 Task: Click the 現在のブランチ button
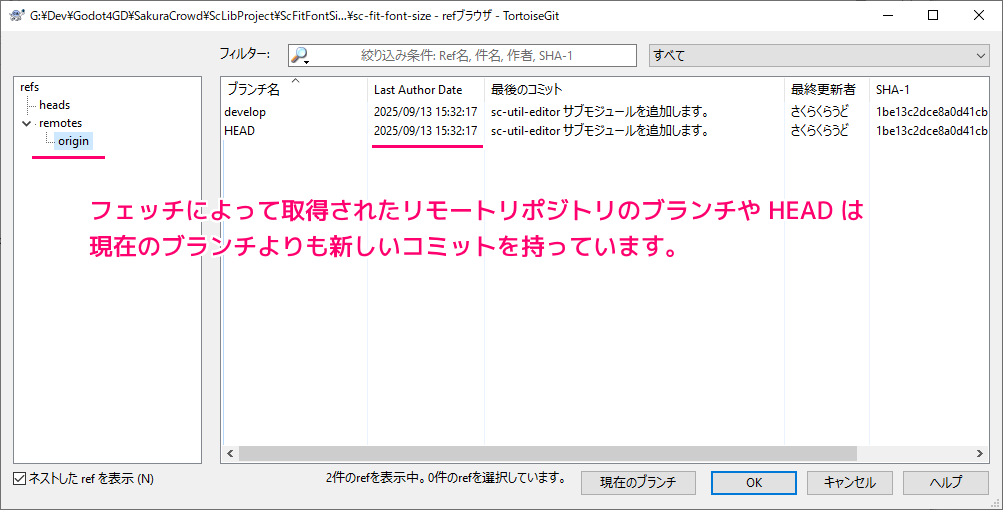[x=638, y=482]
